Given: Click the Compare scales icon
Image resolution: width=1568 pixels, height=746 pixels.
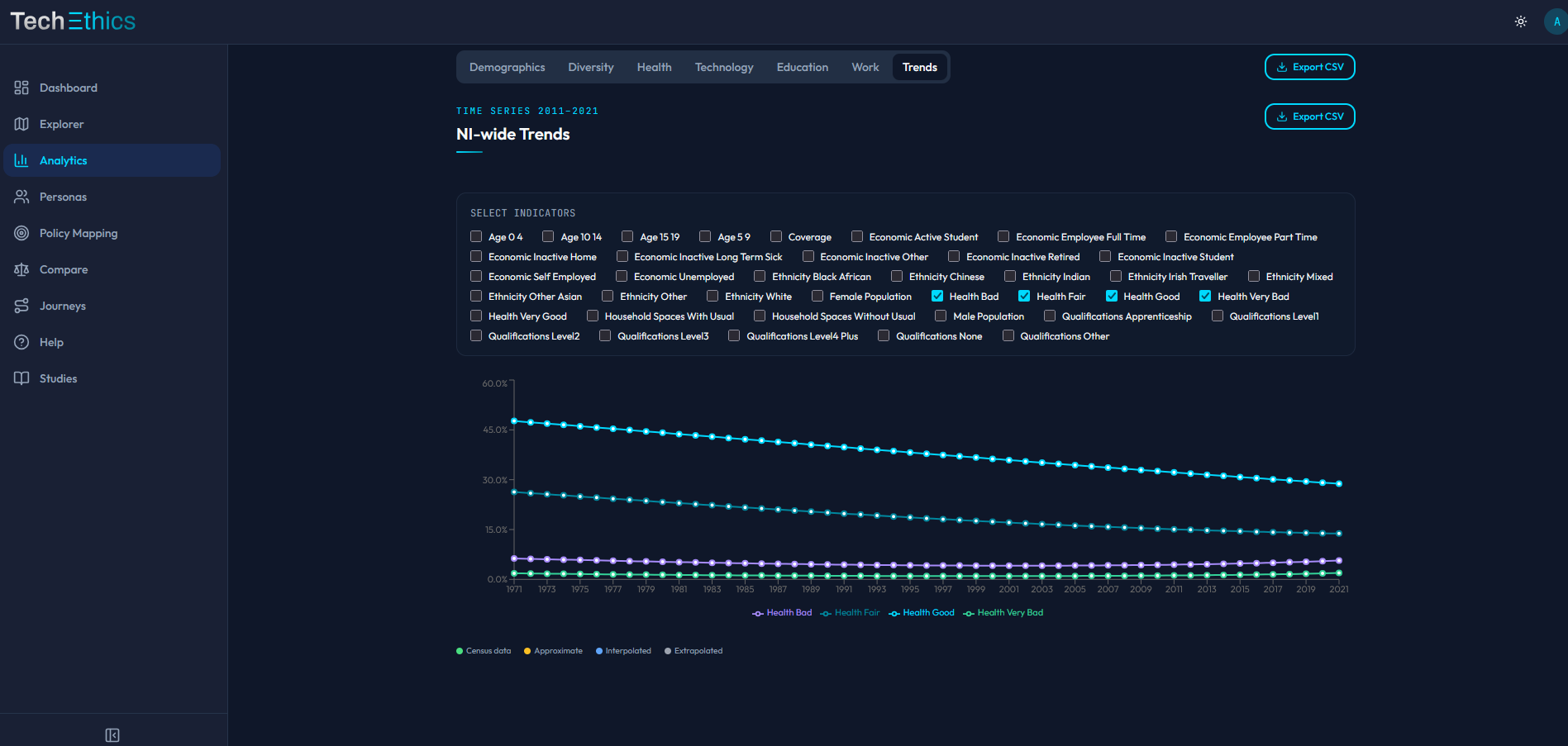Looking at the screenshot, I should [x=21, y=269].
